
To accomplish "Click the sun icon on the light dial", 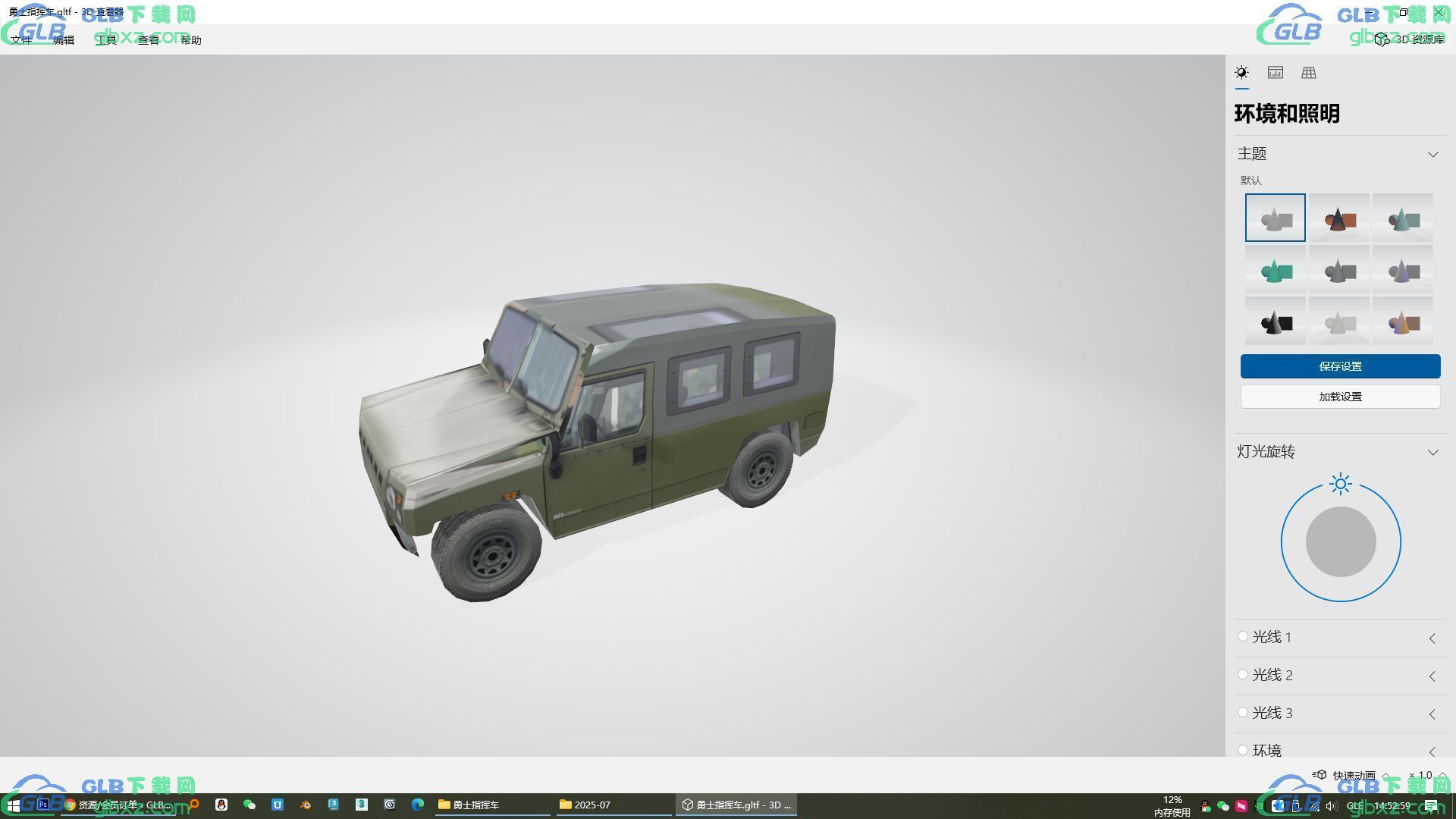I will [1340, 484].
